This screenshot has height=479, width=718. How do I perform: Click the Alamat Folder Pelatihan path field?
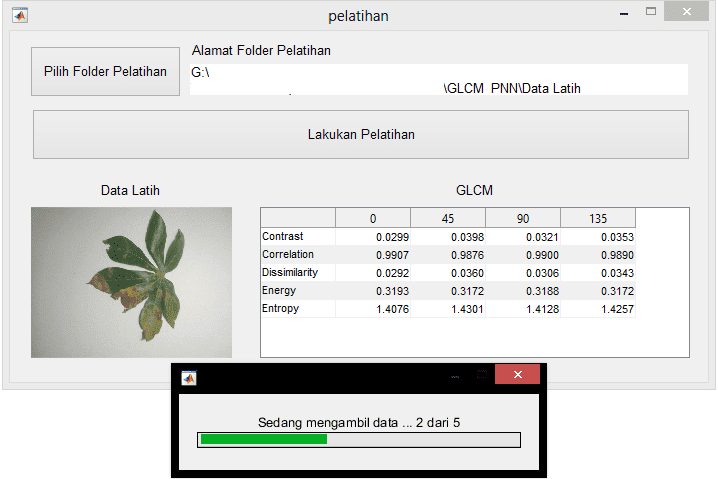[438, 80]
